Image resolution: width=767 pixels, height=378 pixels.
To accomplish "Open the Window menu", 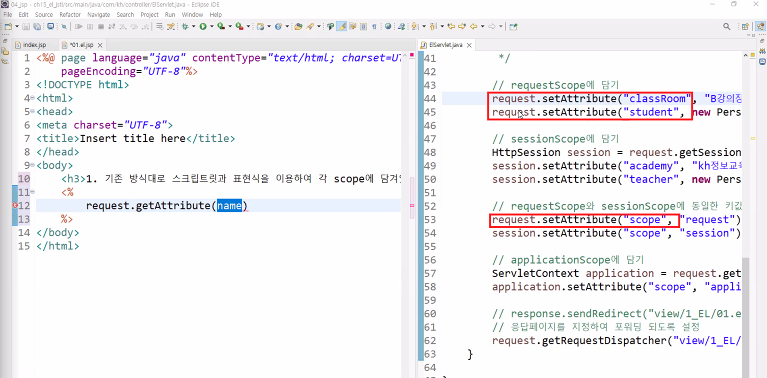I will [192, 15].
